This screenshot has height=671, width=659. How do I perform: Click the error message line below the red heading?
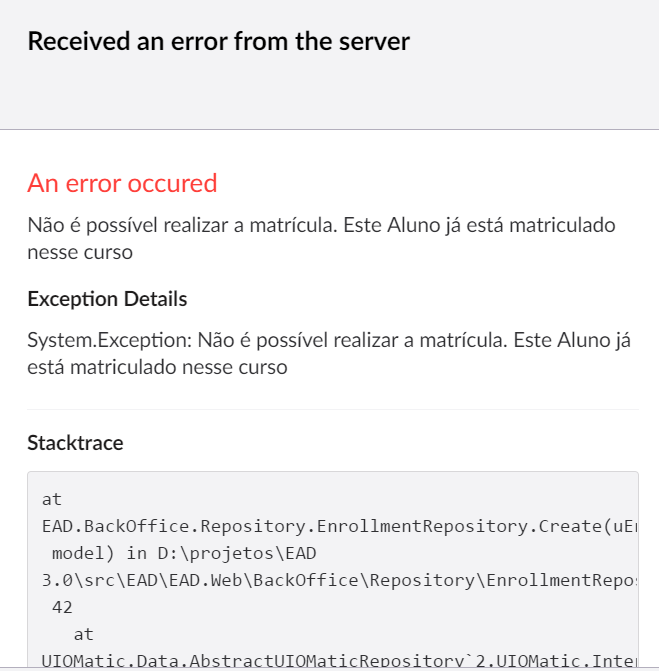(x=321, y=225)
